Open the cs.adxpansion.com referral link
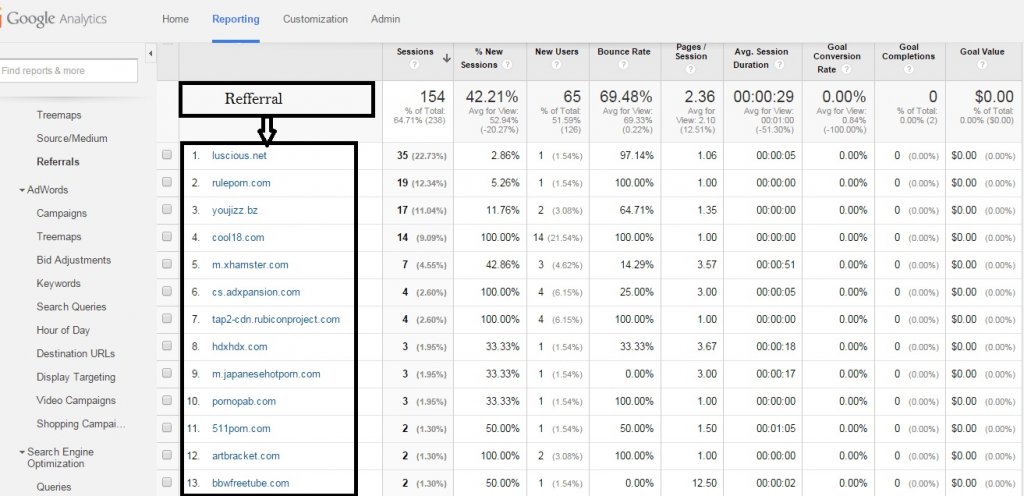The height and width of the screenshot is (496, 1024). click(x=256, y=292)
